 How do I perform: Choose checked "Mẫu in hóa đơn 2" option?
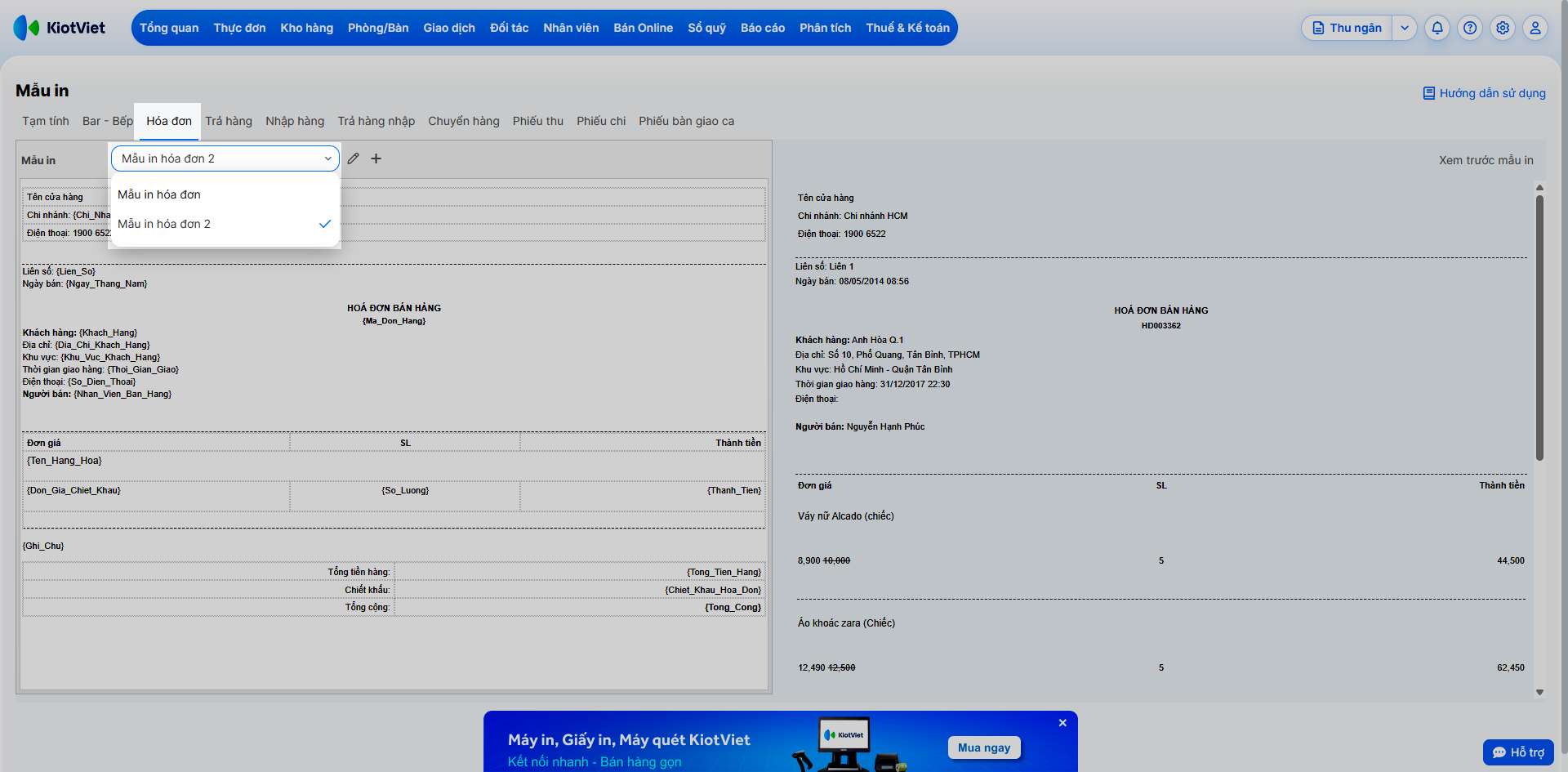[x=225, y=224]
